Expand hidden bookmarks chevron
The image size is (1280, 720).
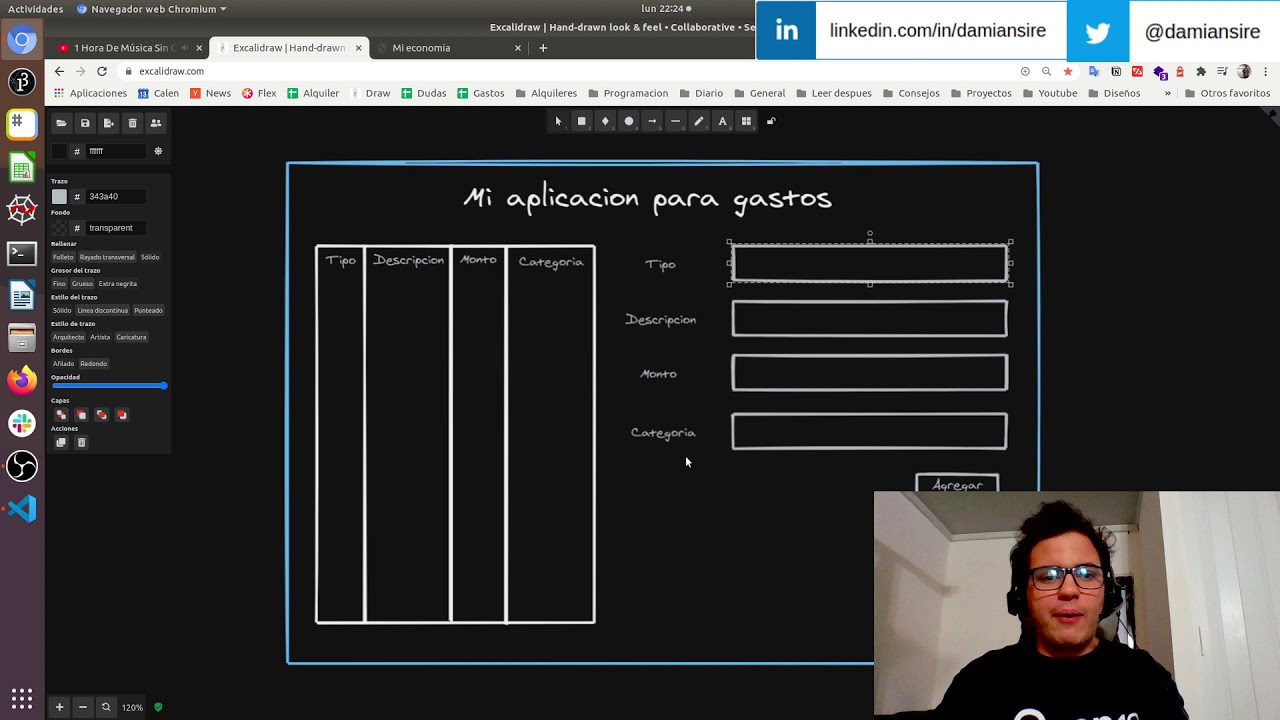point(1167,93)
